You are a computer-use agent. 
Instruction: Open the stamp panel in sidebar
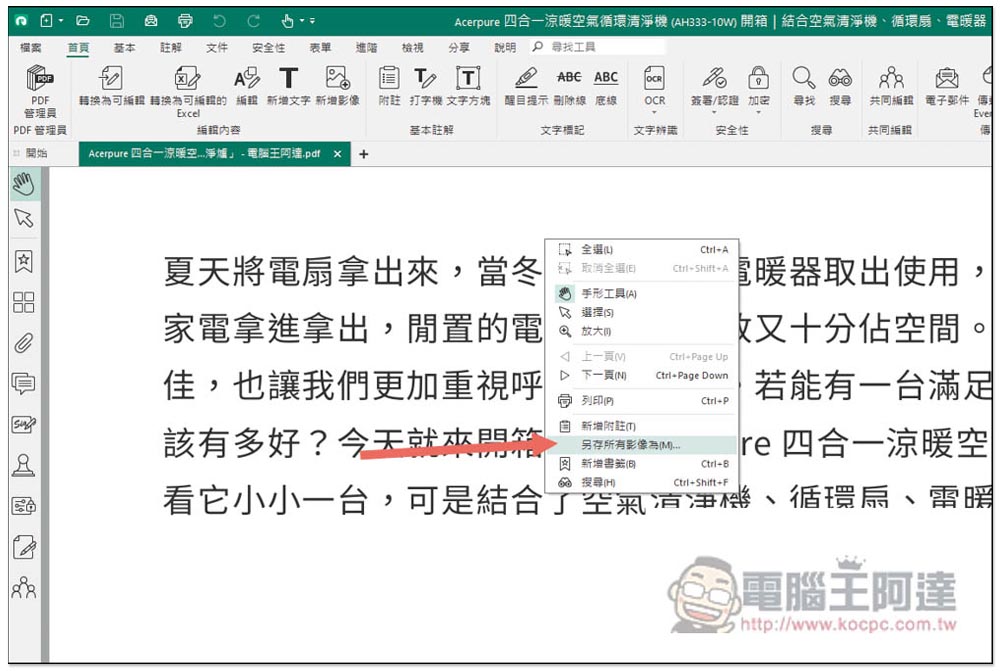click(24, 465)
